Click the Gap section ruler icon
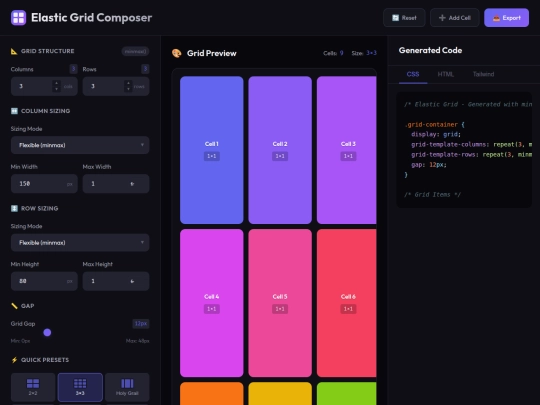 (14, 306)
